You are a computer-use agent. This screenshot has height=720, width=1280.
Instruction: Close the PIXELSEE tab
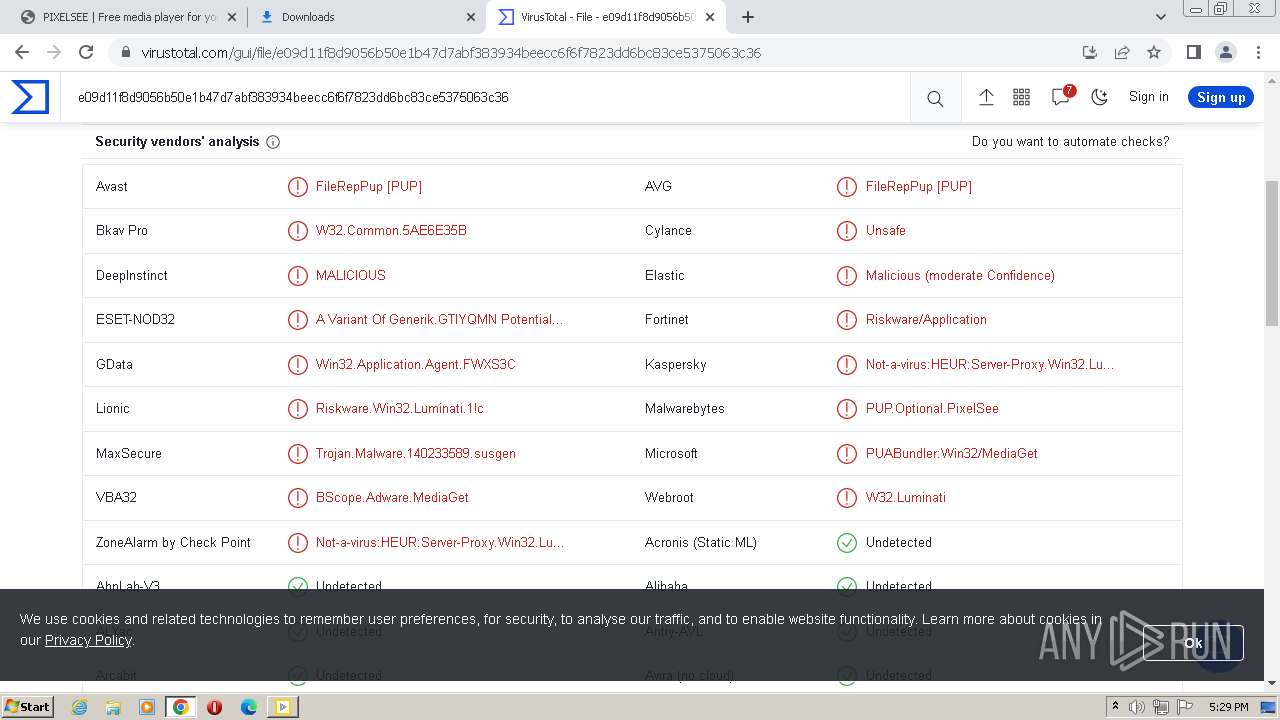pyautogui.click(x=232, y=17)
